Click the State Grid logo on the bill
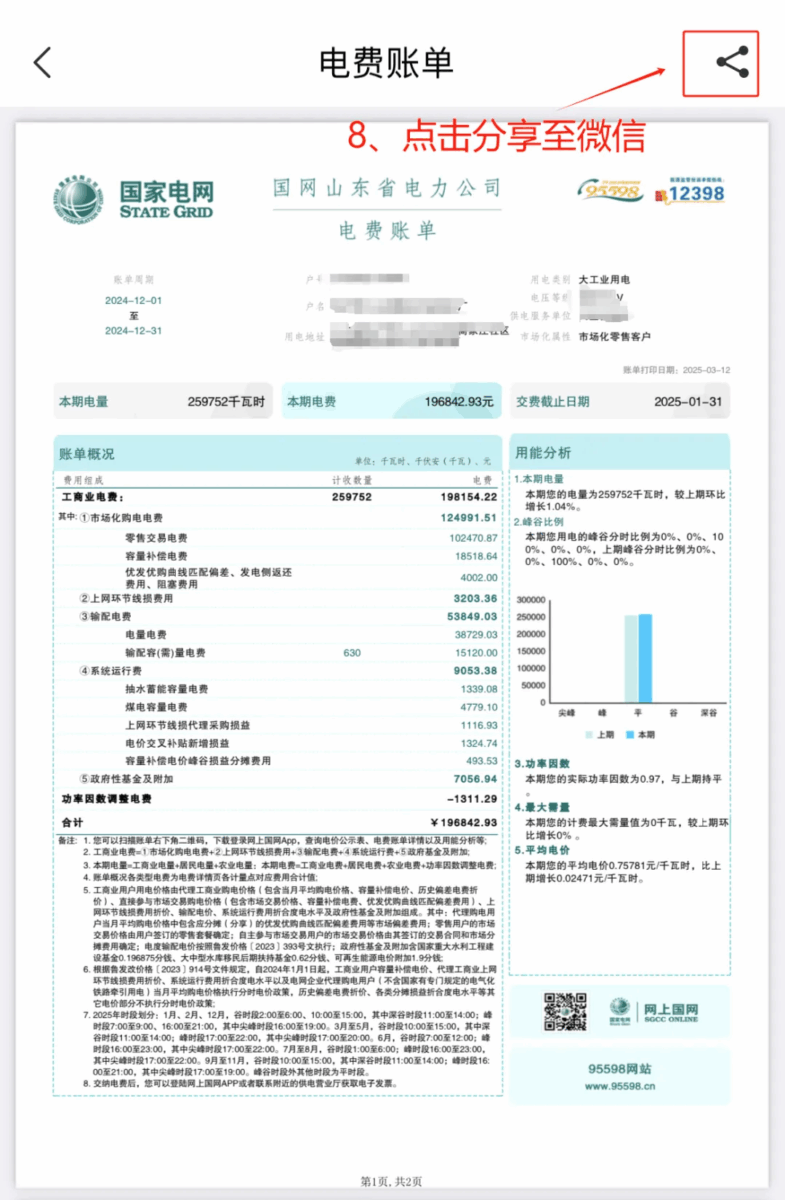 [133, 199]
